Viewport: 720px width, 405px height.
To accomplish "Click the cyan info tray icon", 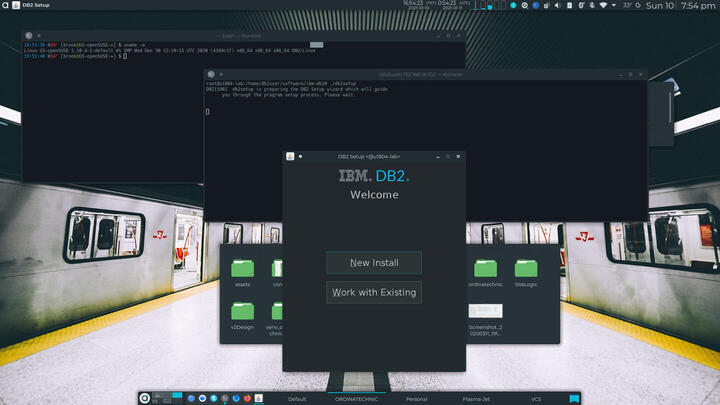I will pos(513,6).
